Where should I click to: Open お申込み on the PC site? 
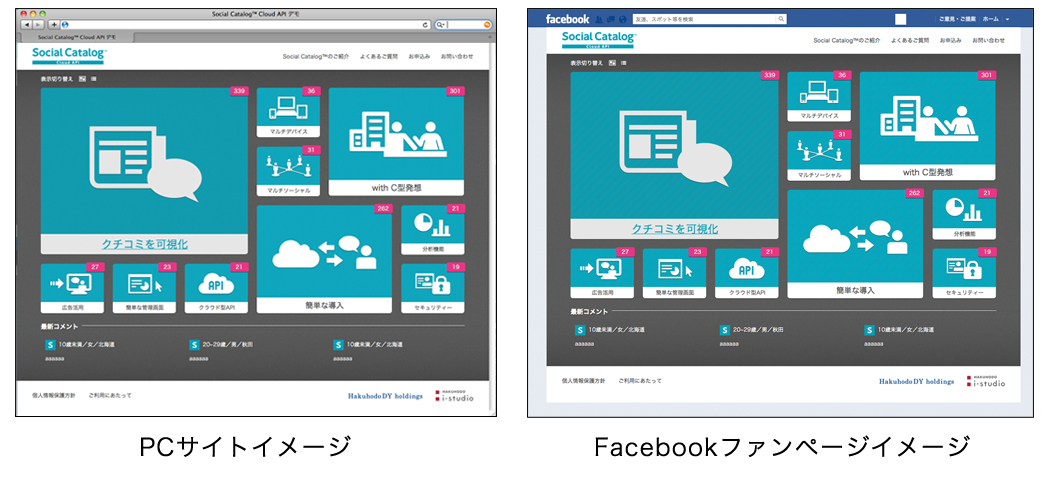tap(419, 57)
